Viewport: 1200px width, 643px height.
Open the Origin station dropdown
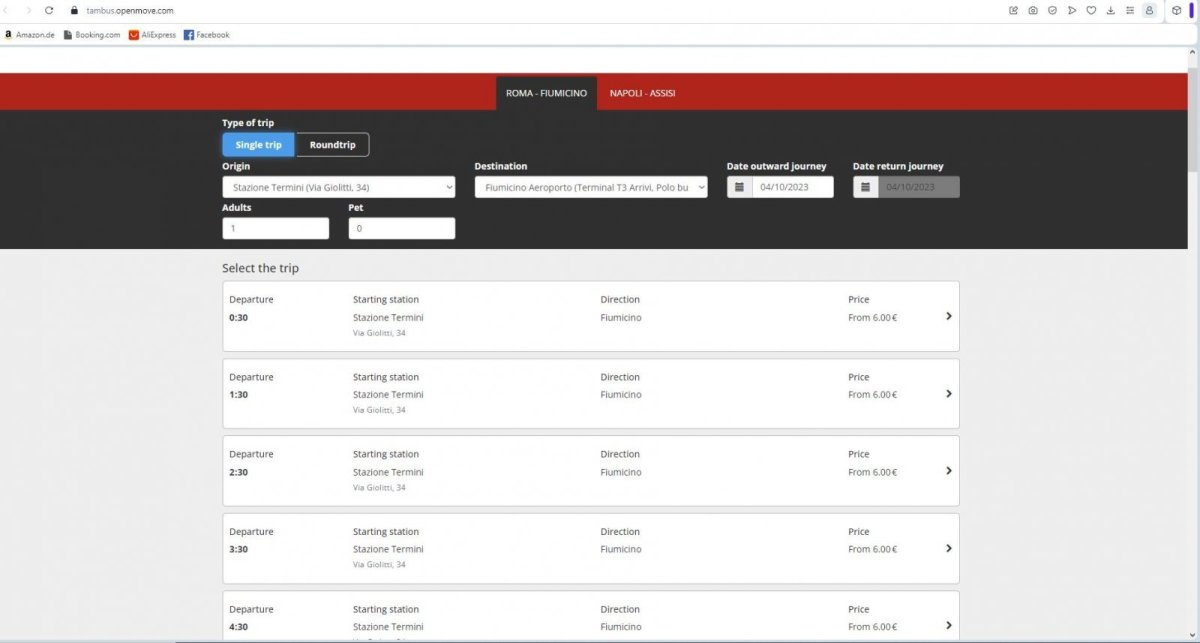[x=338, y=187]
